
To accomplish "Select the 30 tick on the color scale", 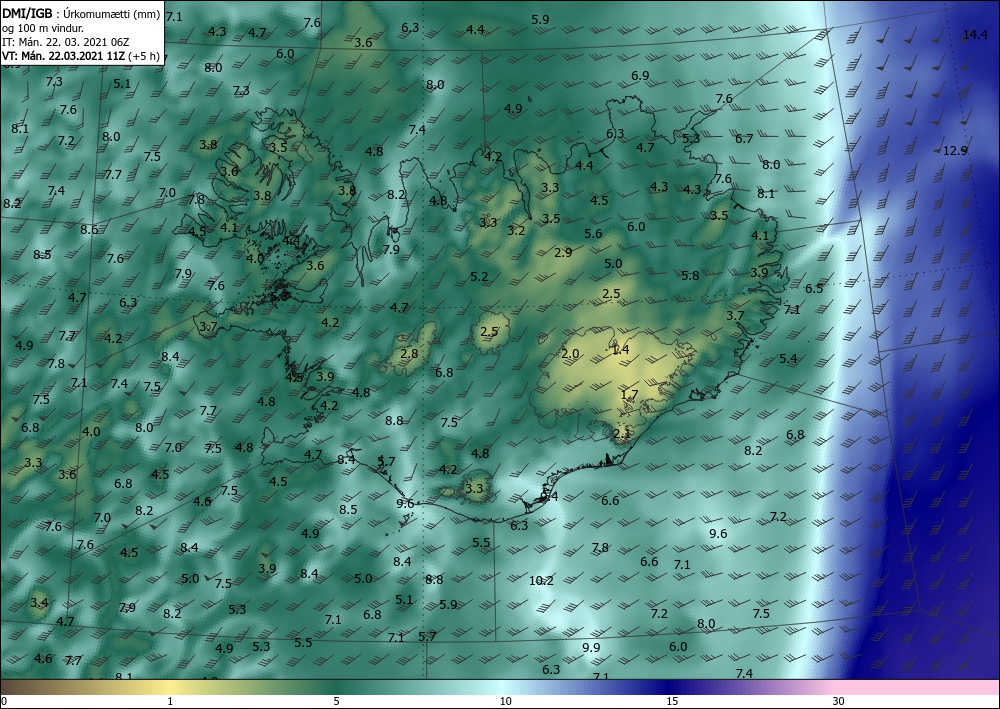I will 839,701.
